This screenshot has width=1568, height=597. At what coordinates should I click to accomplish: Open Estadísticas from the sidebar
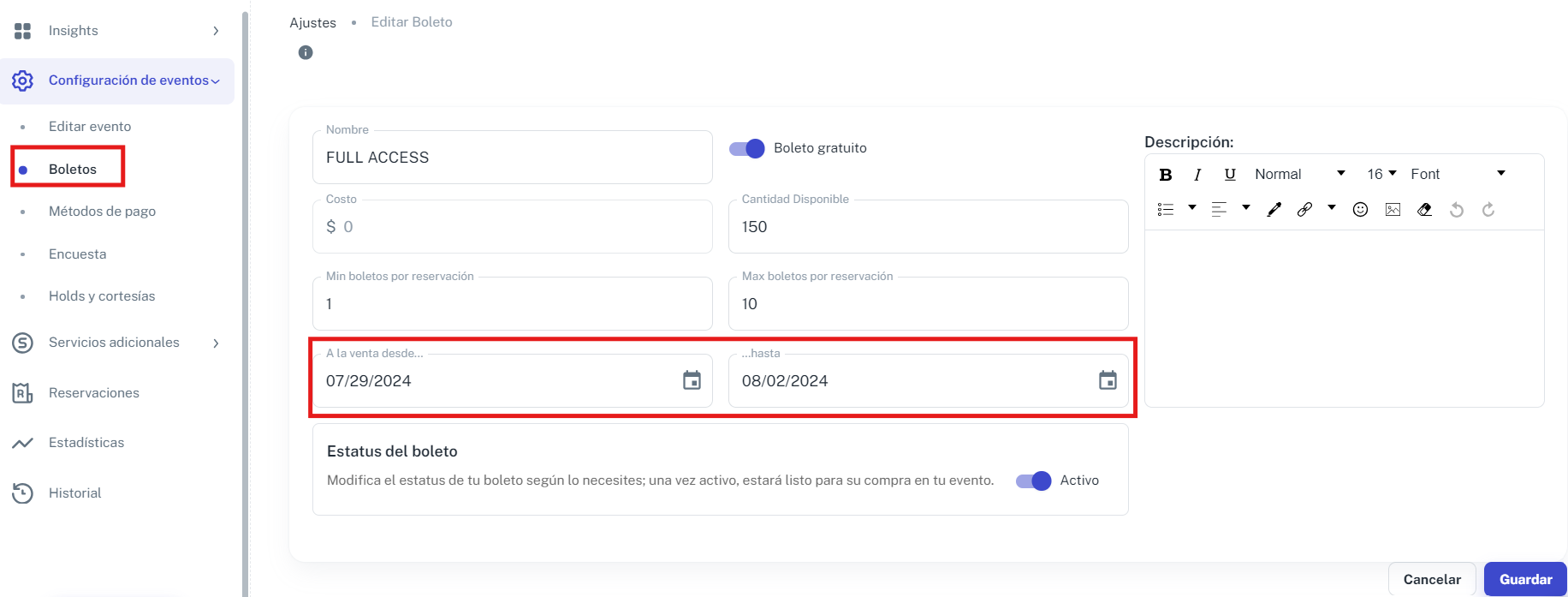(x=86, y=443)
